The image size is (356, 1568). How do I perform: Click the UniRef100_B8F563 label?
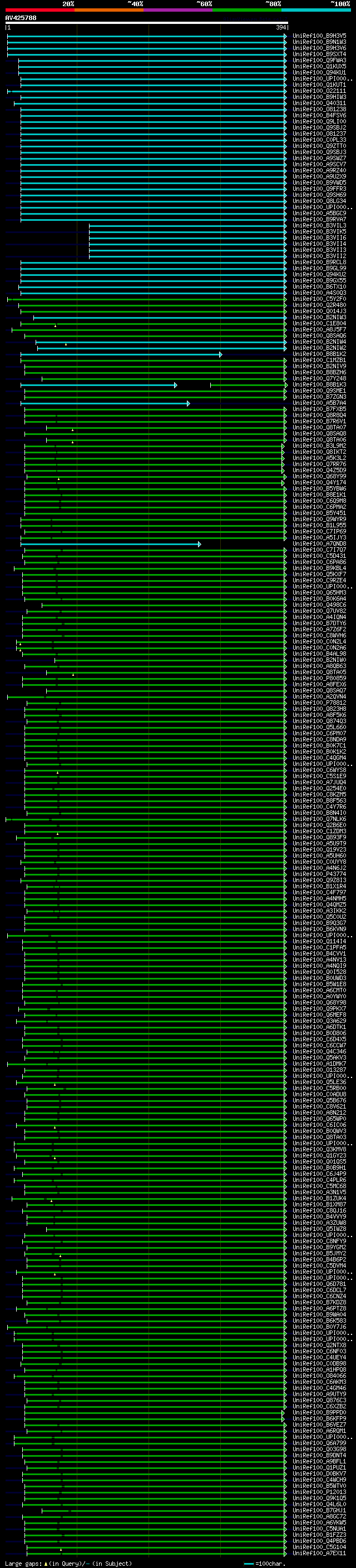coord(319,800)
